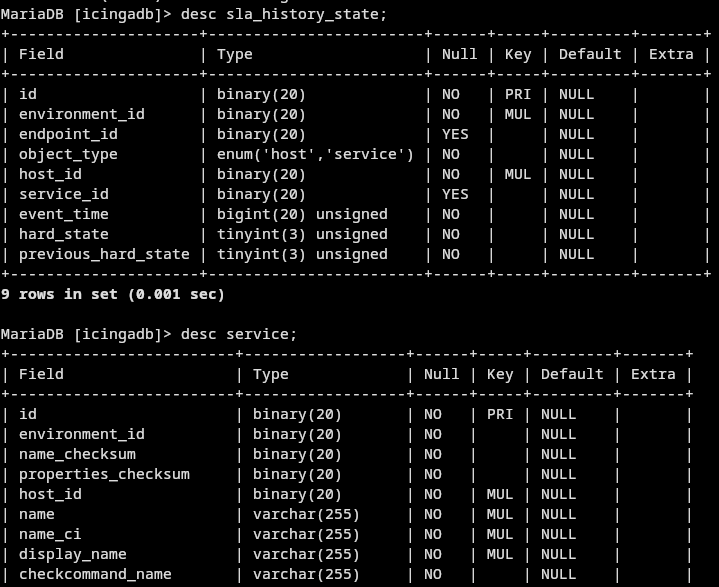This screenshot has width=719, height=587.
Task: Click the 'desc service;' command text
Action: (238, 334)
